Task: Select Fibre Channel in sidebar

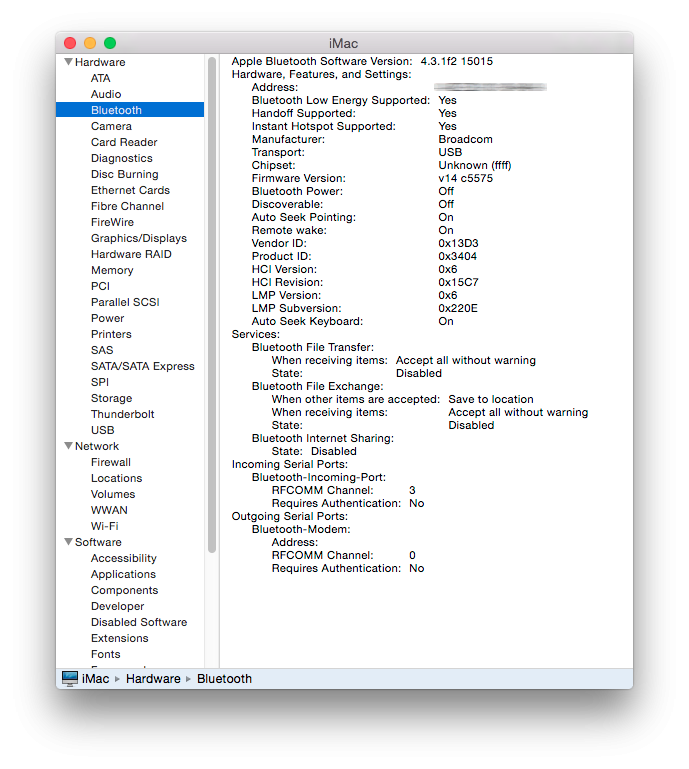Action: pyautogui.click(x=128, y=206)
